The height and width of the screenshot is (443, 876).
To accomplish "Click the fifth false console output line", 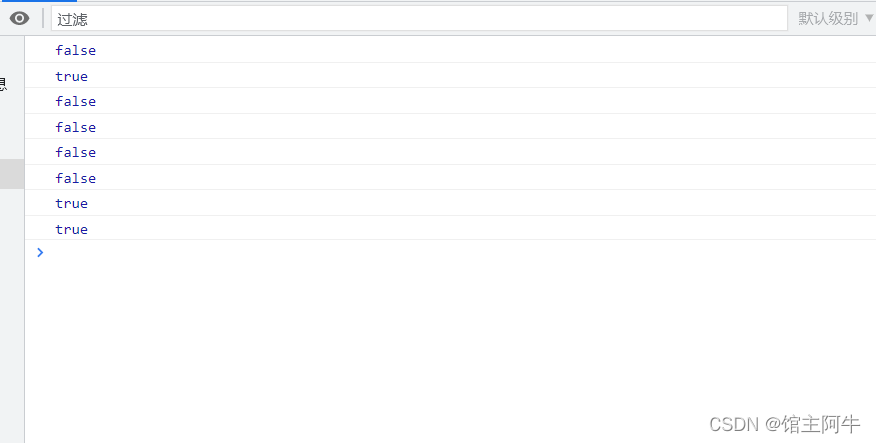I will 450,178.
